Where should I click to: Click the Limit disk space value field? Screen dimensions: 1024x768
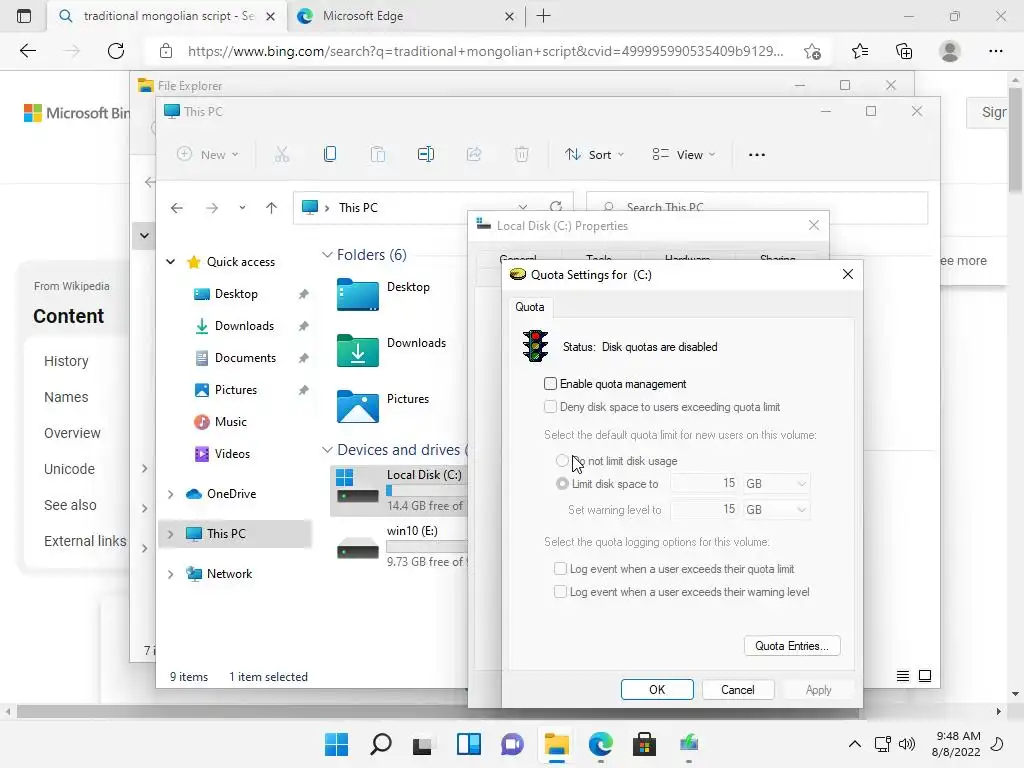(705, 484)
